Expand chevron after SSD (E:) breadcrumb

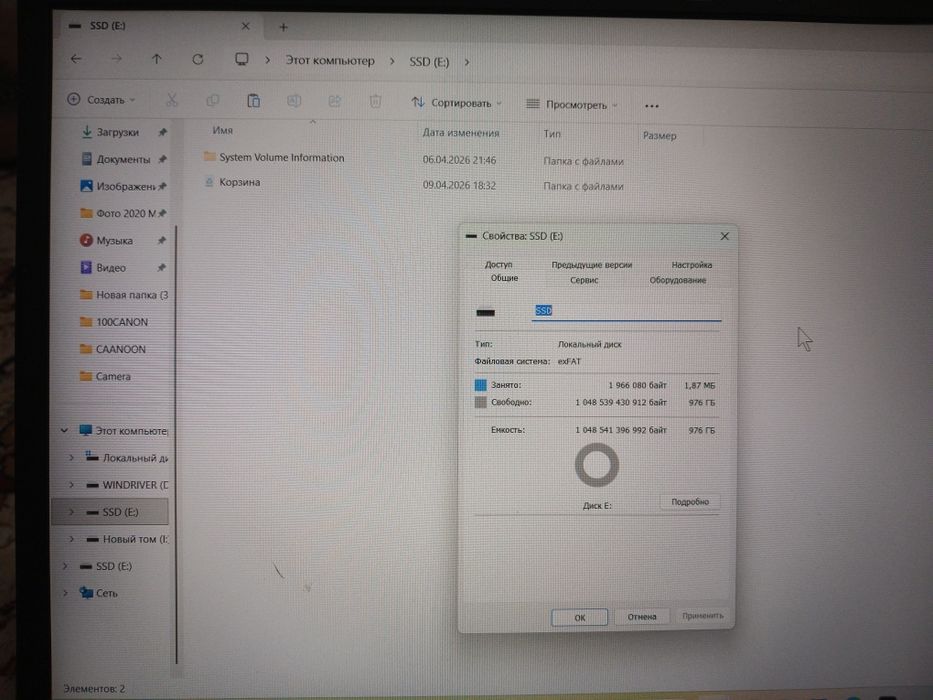point(467,62)
